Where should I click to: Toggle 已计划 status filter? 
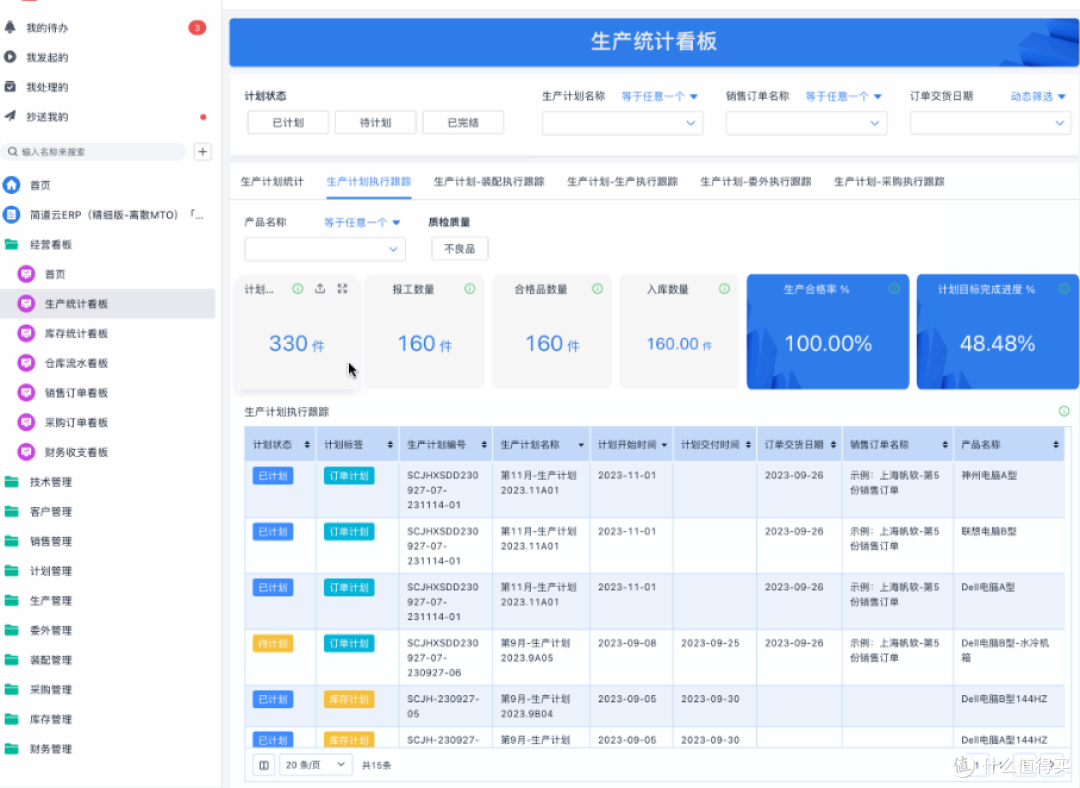[288, 123]
